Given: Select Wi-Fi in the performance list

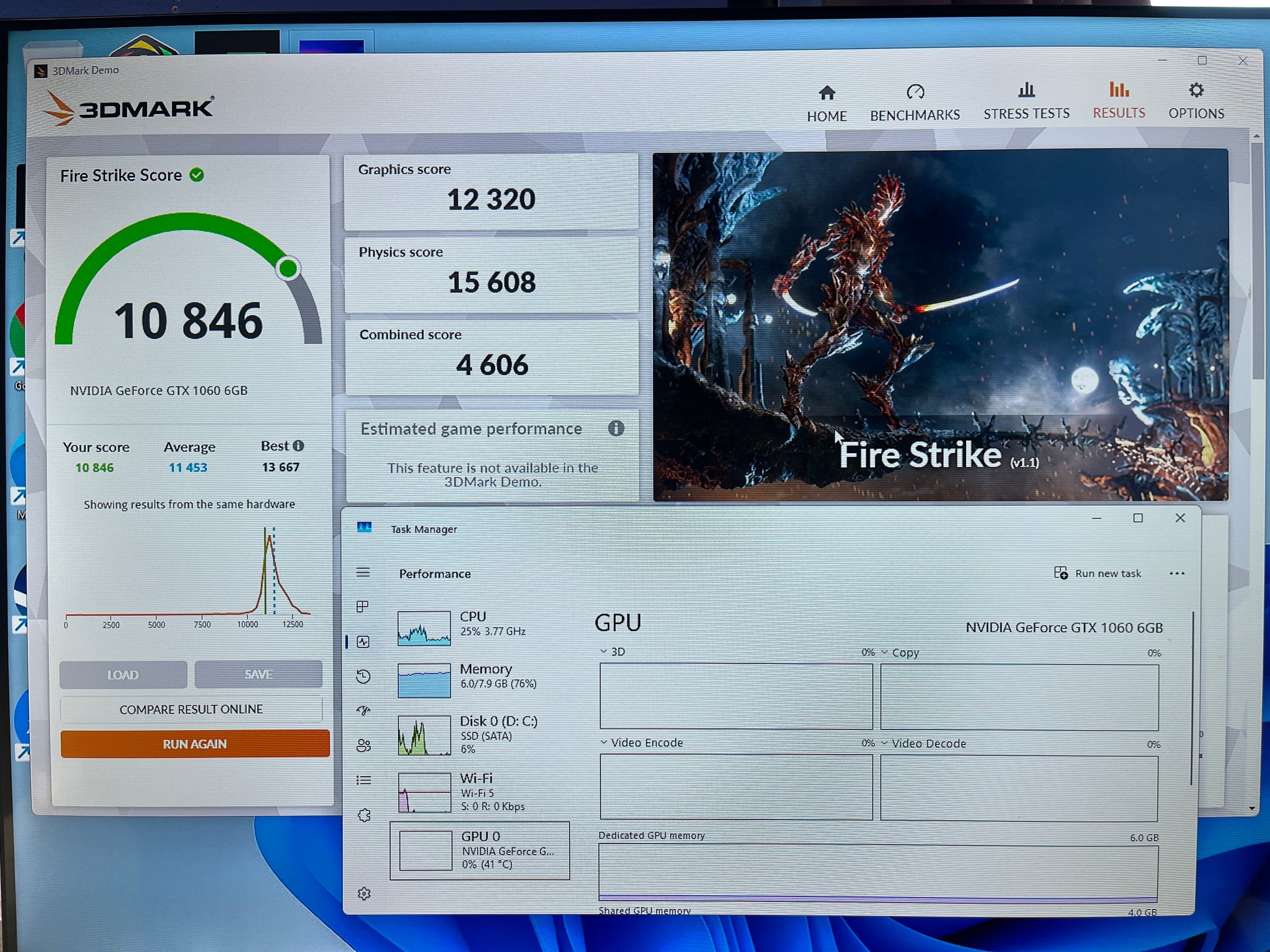Looking at the screenshot, I should tap(481, 791).
